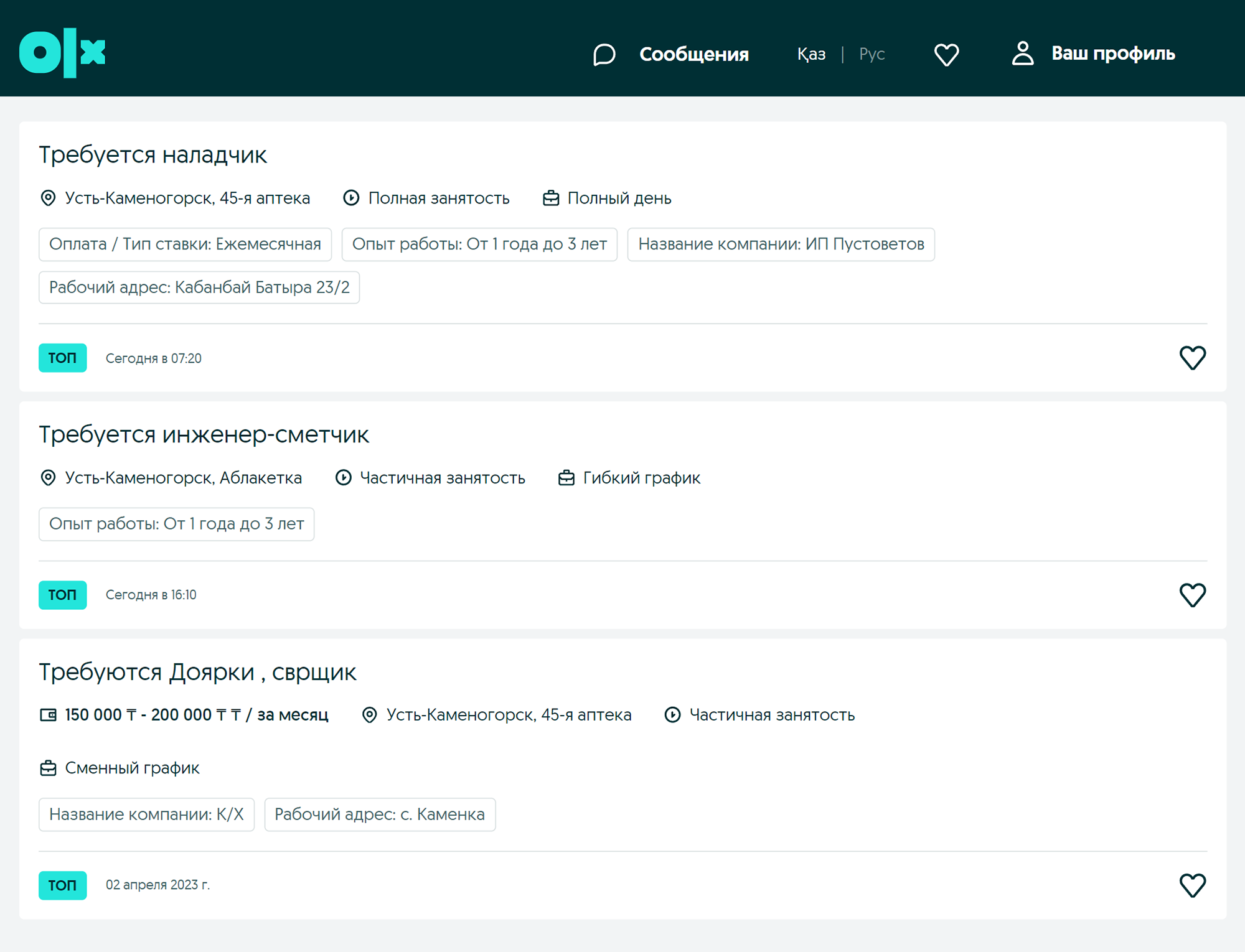Click tag Название компании: ИП Пустоветов
Screen dimensions: 1245x952
coord(781,244)
